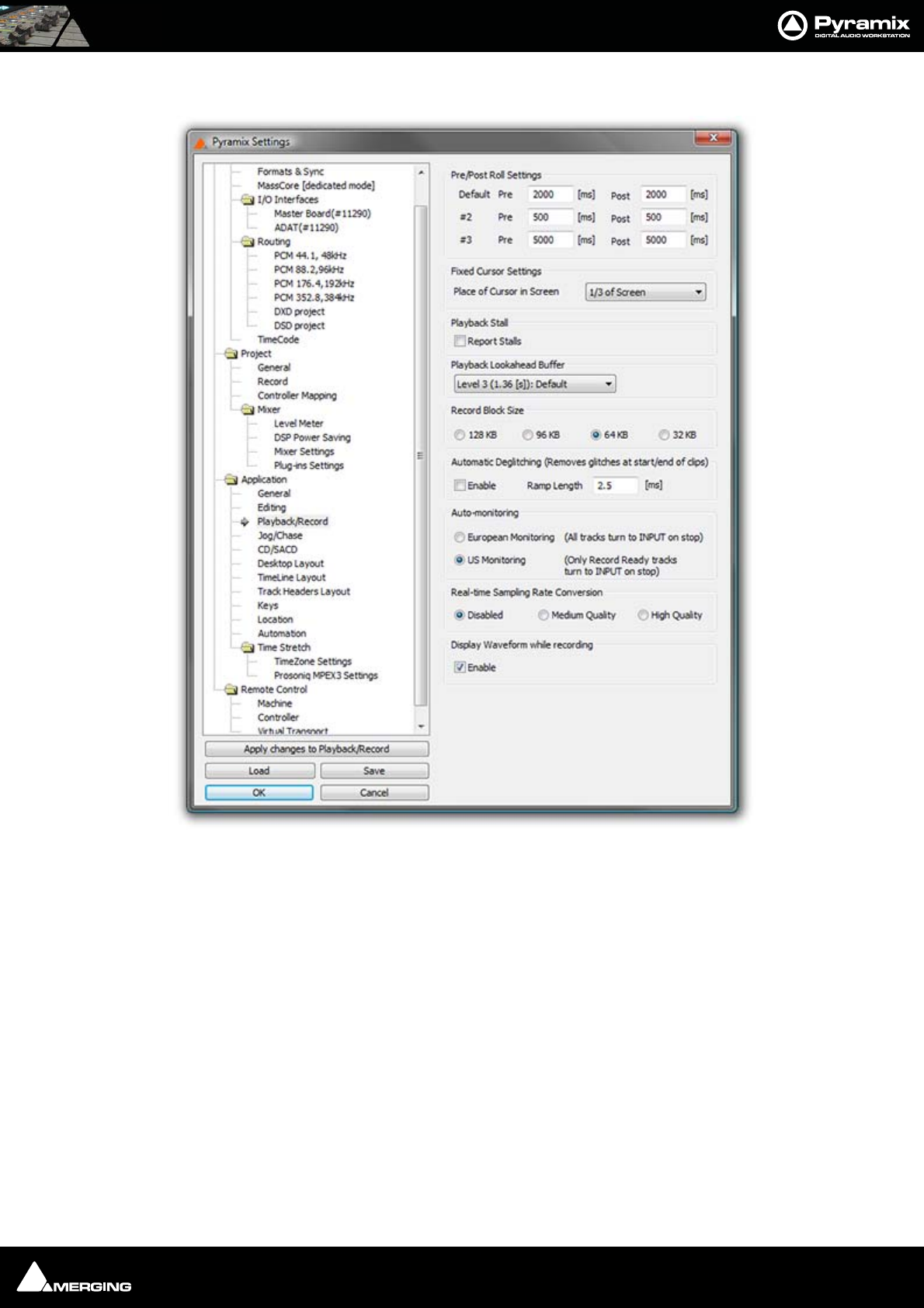Click the Project folder icon
The height and width of the screenshot is (1308, 924).
pos(231,353)
